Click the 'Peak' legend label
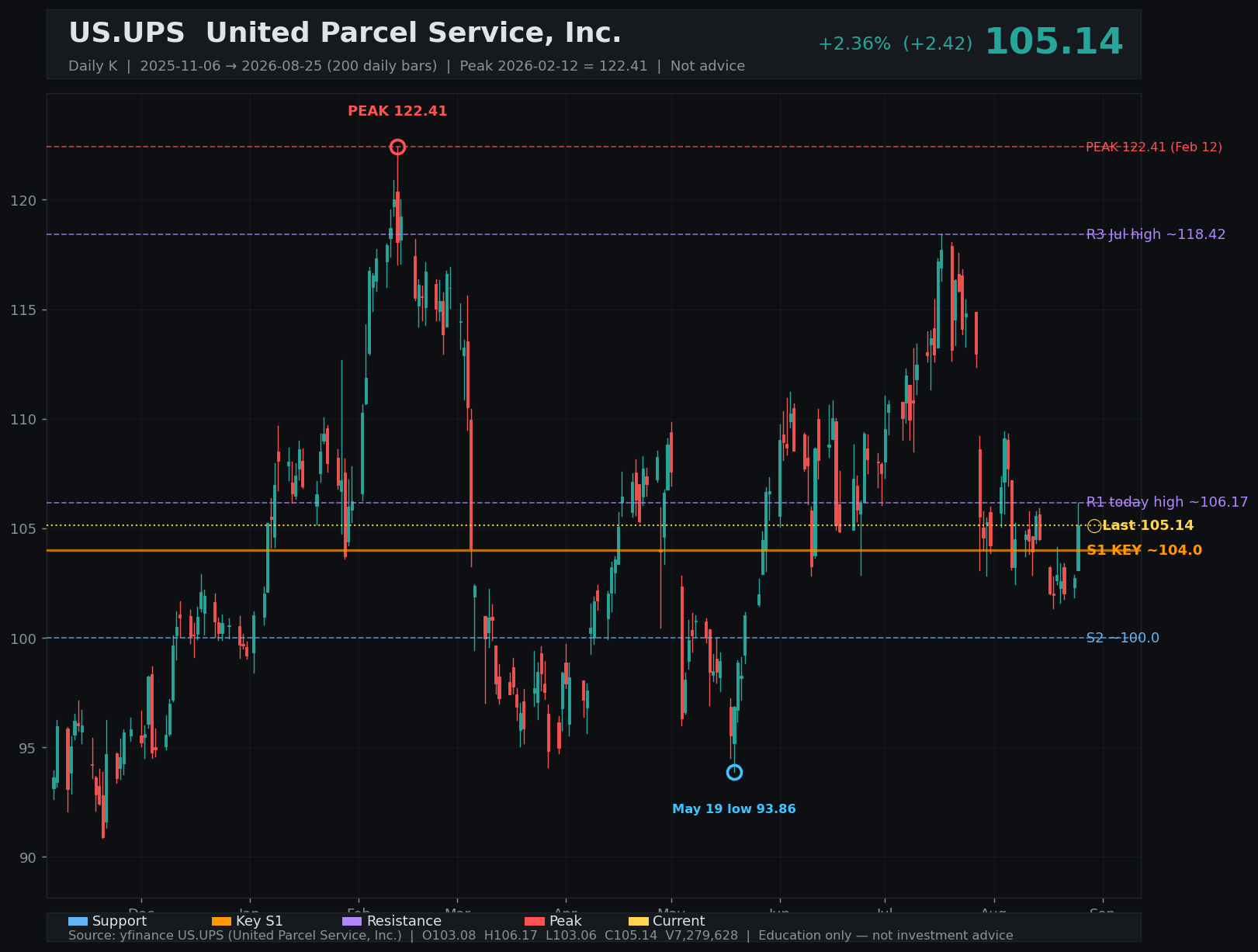The width and height of the screenshot is (1258, 952). coord(565,921)
